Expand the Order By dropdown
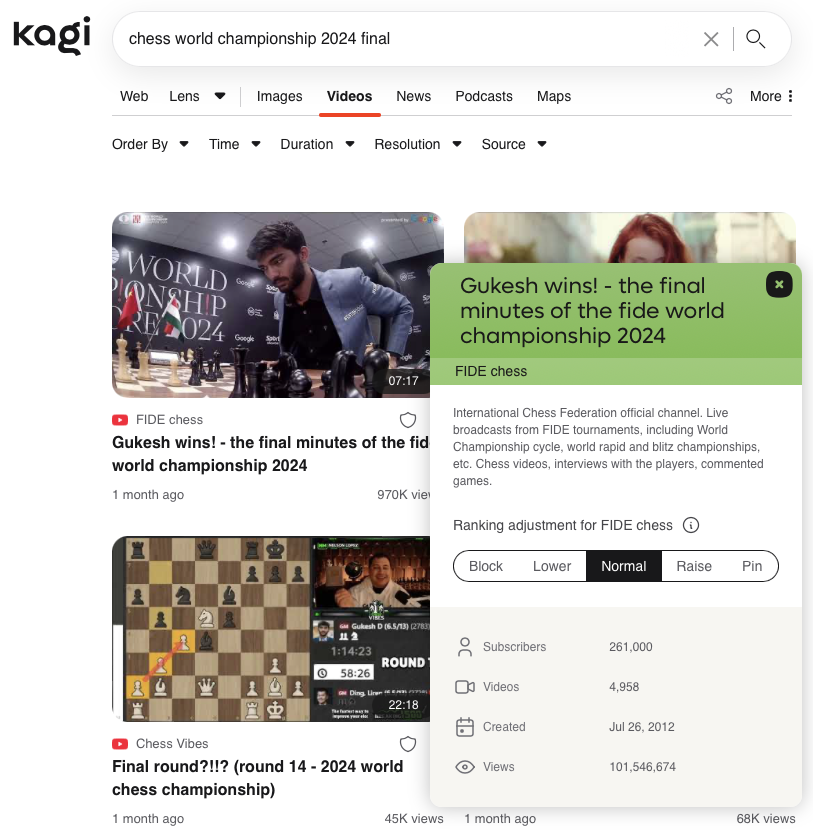813x839 pixels. 150,144
